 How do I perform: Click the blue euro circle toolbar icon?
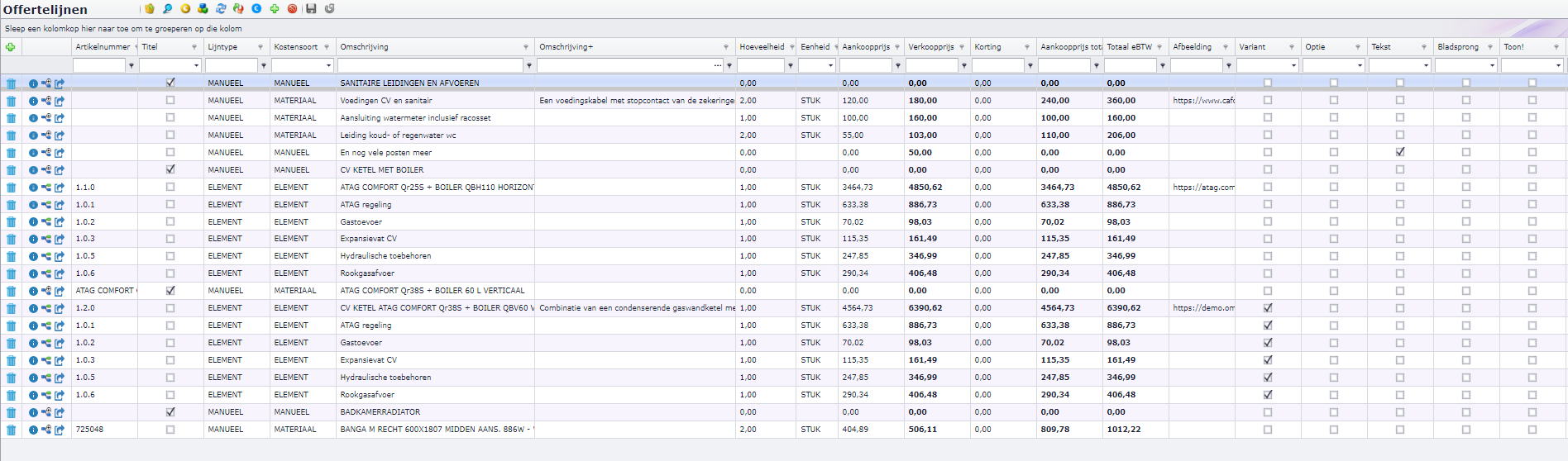point(256,8)
